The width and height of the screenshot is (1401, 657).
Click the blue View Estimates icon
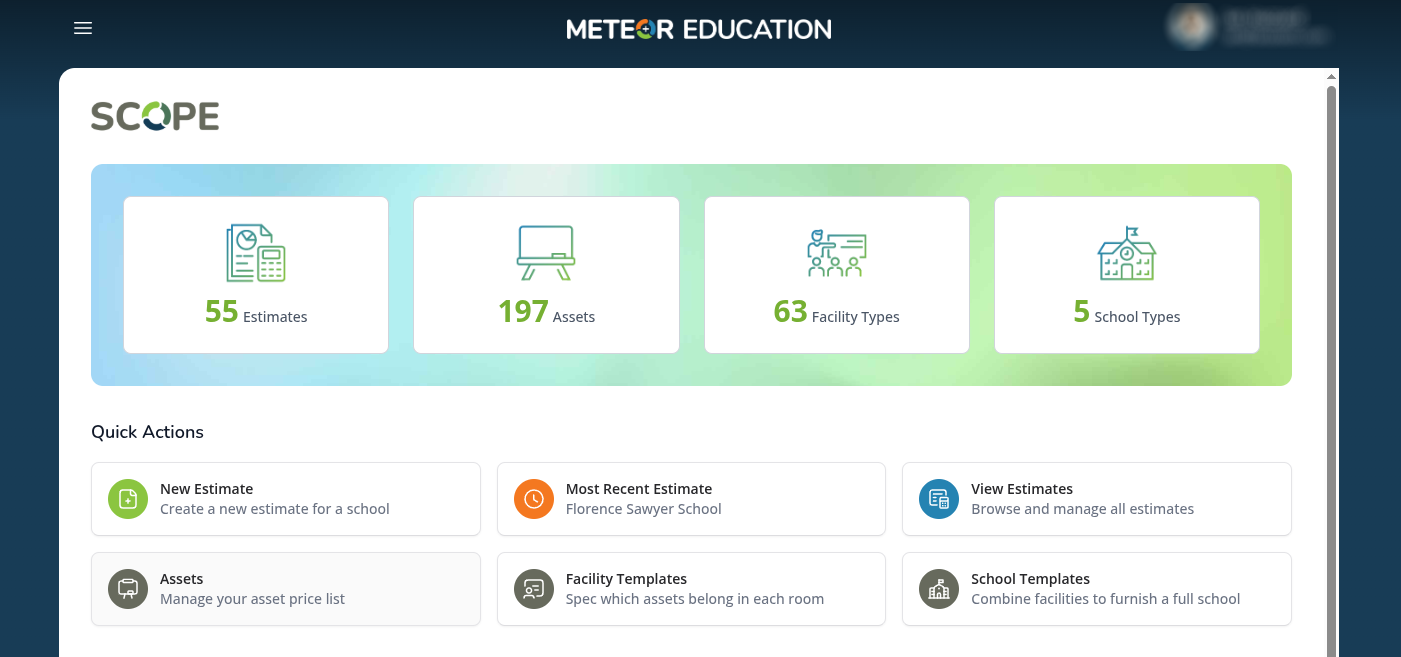(x=939, y=499)
